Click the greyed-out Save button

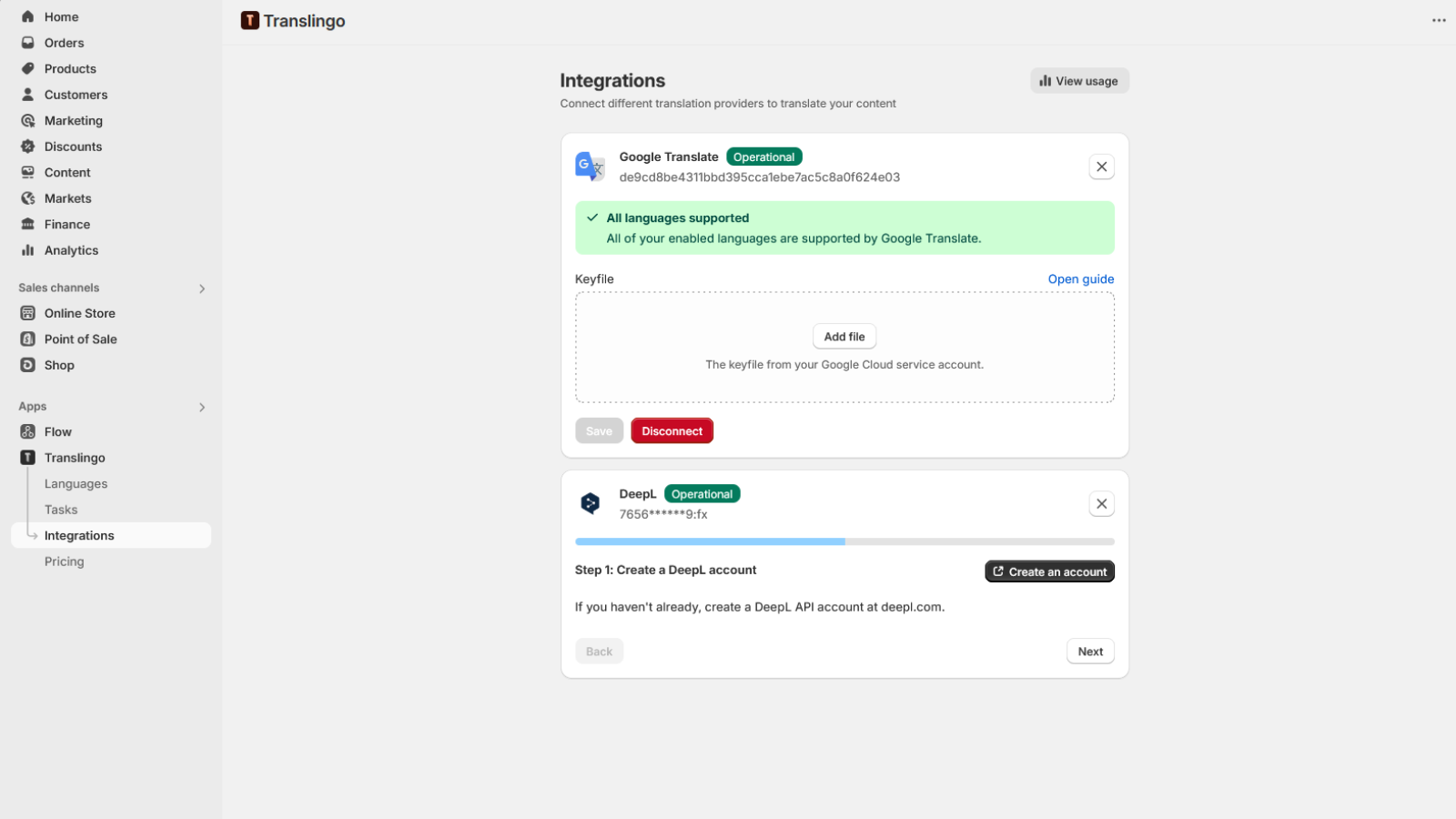coord(599,430)
